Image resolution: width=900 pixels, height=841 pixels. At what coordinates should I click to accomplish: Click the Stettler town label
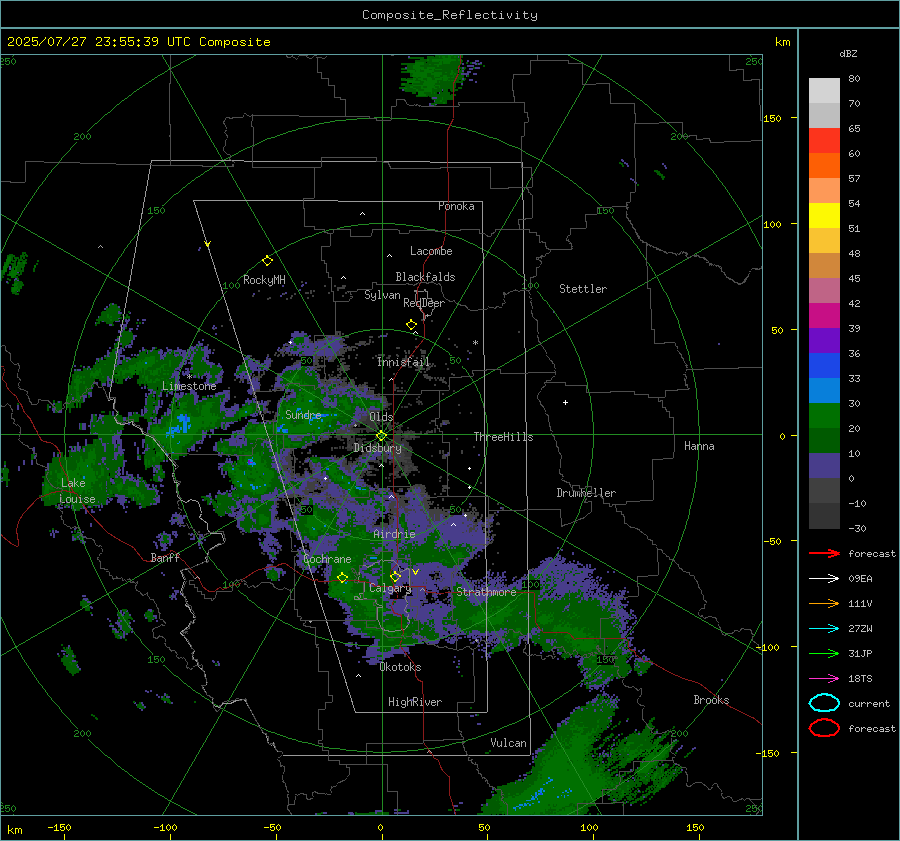[583, 289]
